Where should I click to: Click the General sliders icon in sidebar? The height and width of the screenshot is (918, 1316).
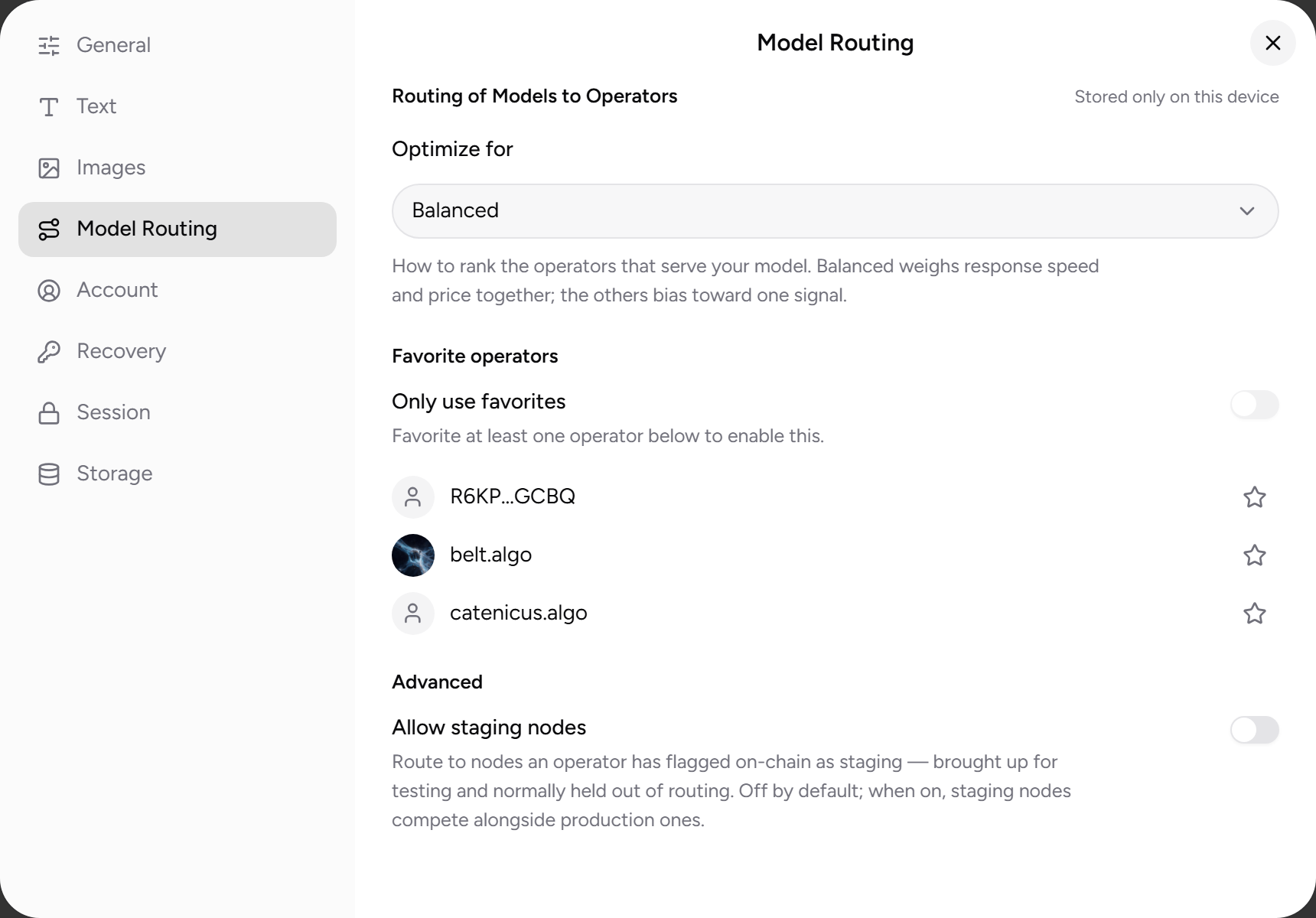tap(49, 46)
